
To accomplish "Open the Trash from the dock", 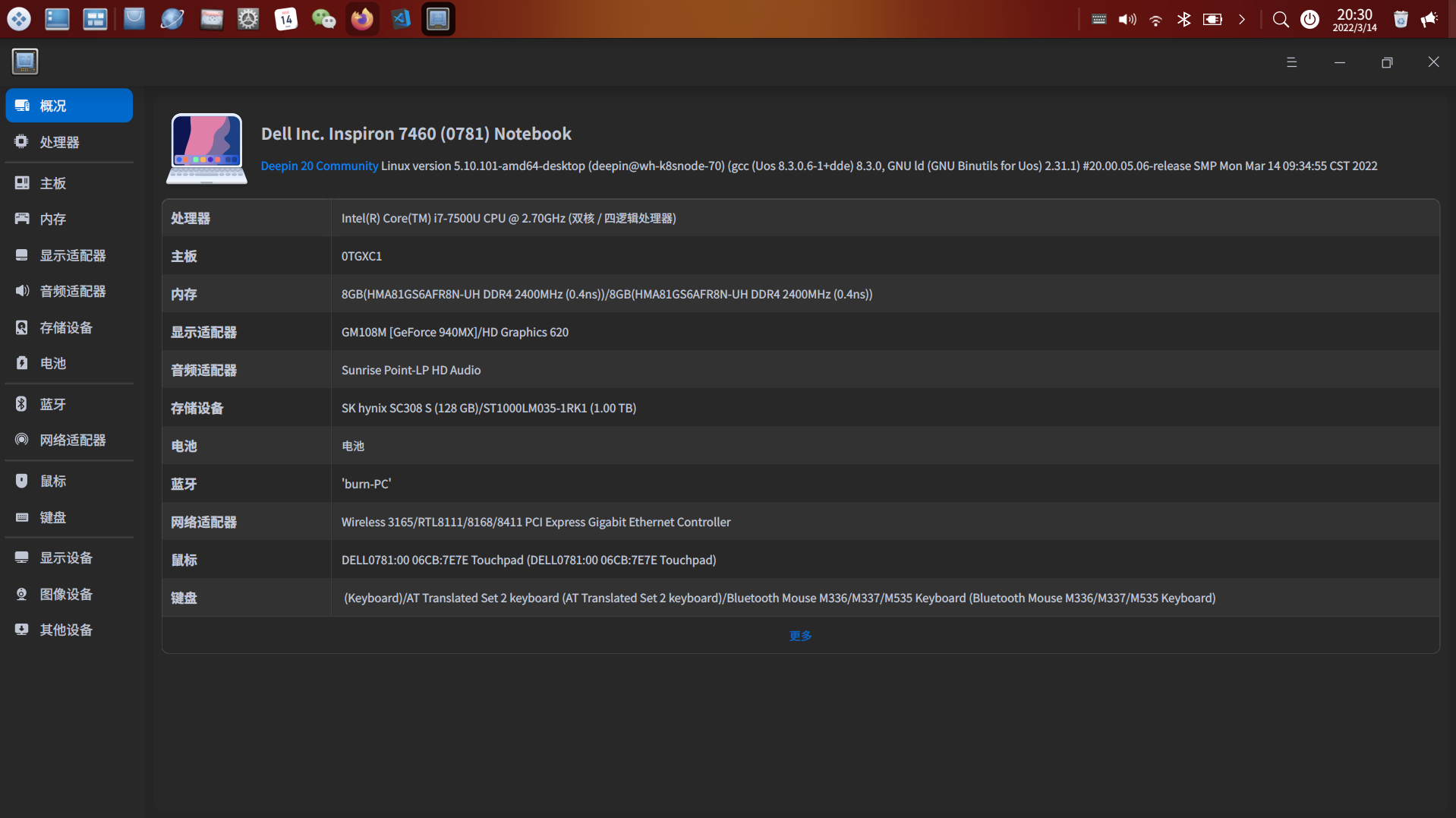I will tap(1401, 19).
